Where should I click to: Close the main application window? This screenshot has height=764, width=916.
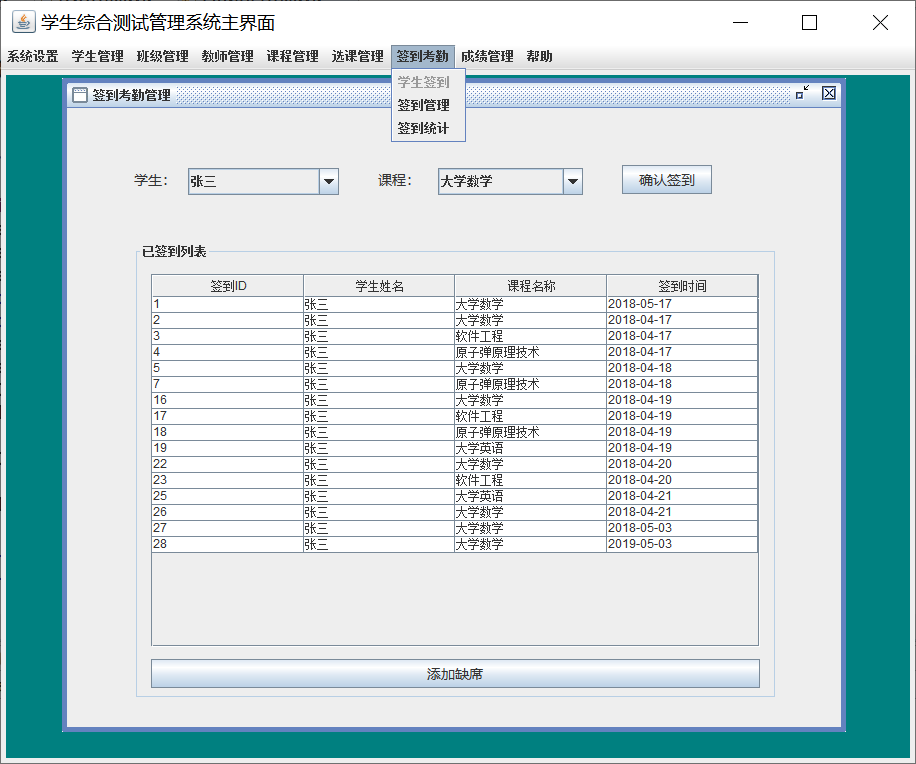coord(880,23)
